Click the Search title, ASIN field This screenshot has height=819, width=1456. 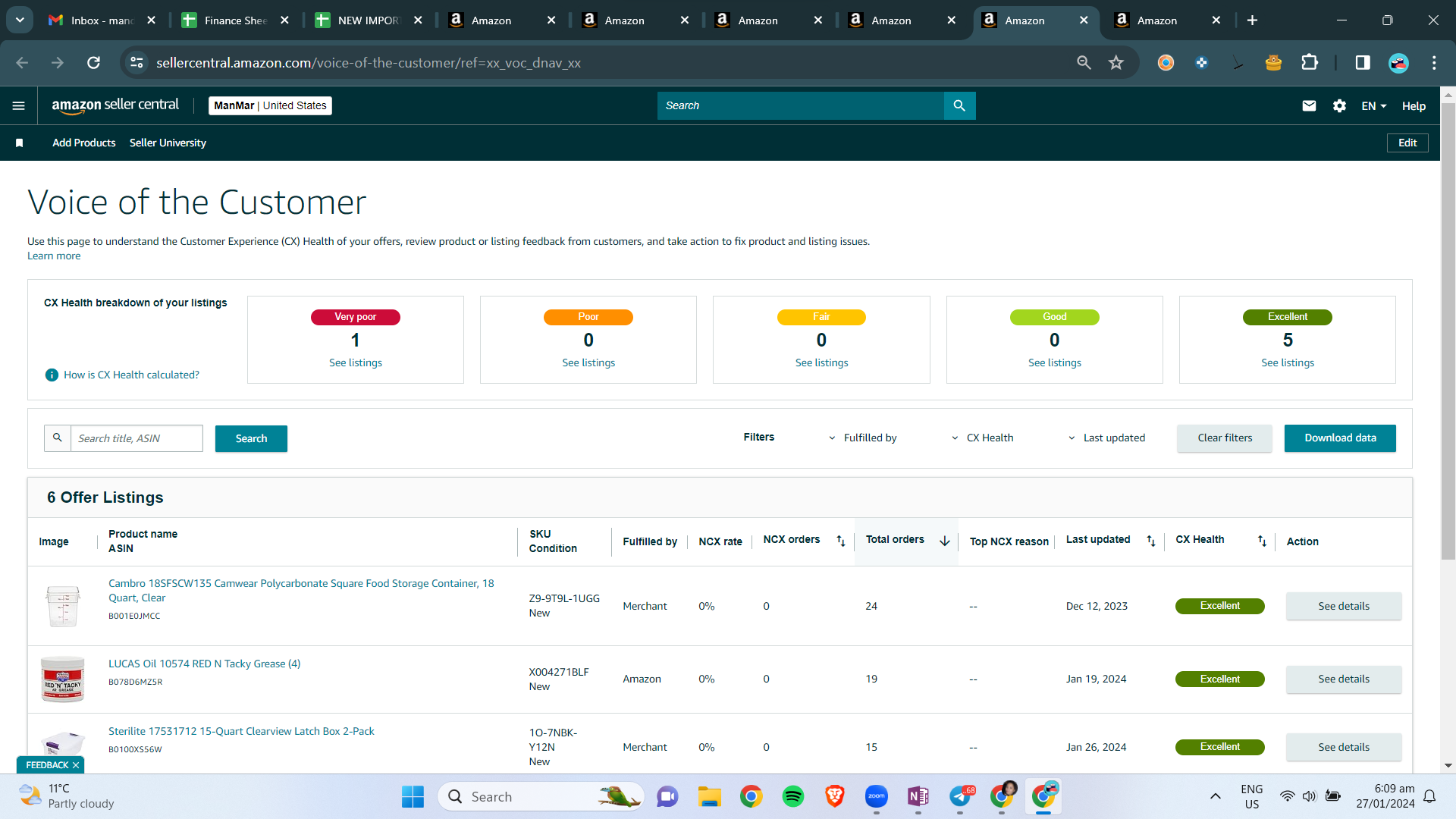(x=136, y=438)
